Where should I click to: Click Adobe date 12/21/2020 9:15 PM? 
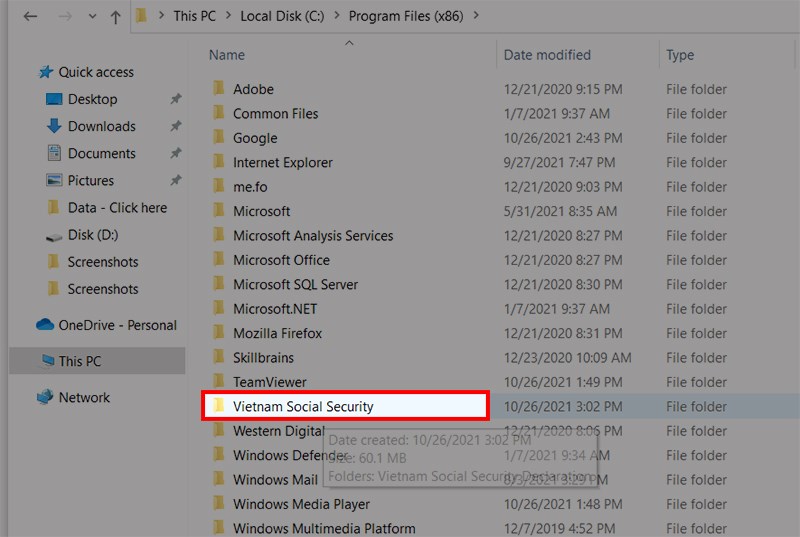coord(563,89)
